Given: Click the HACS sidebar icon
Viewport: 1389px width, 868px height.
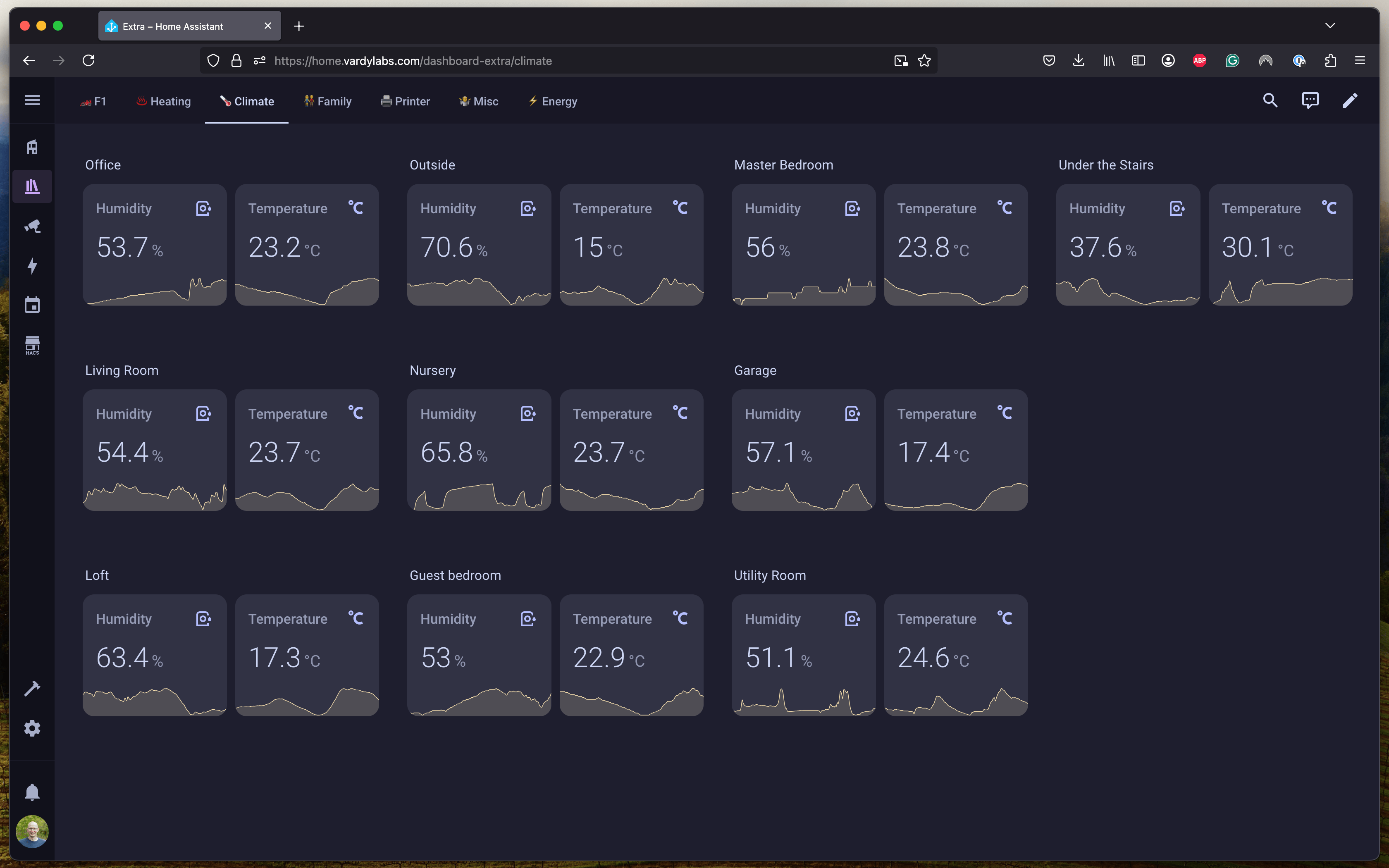Looking at the screenshot, I should 32,345.
